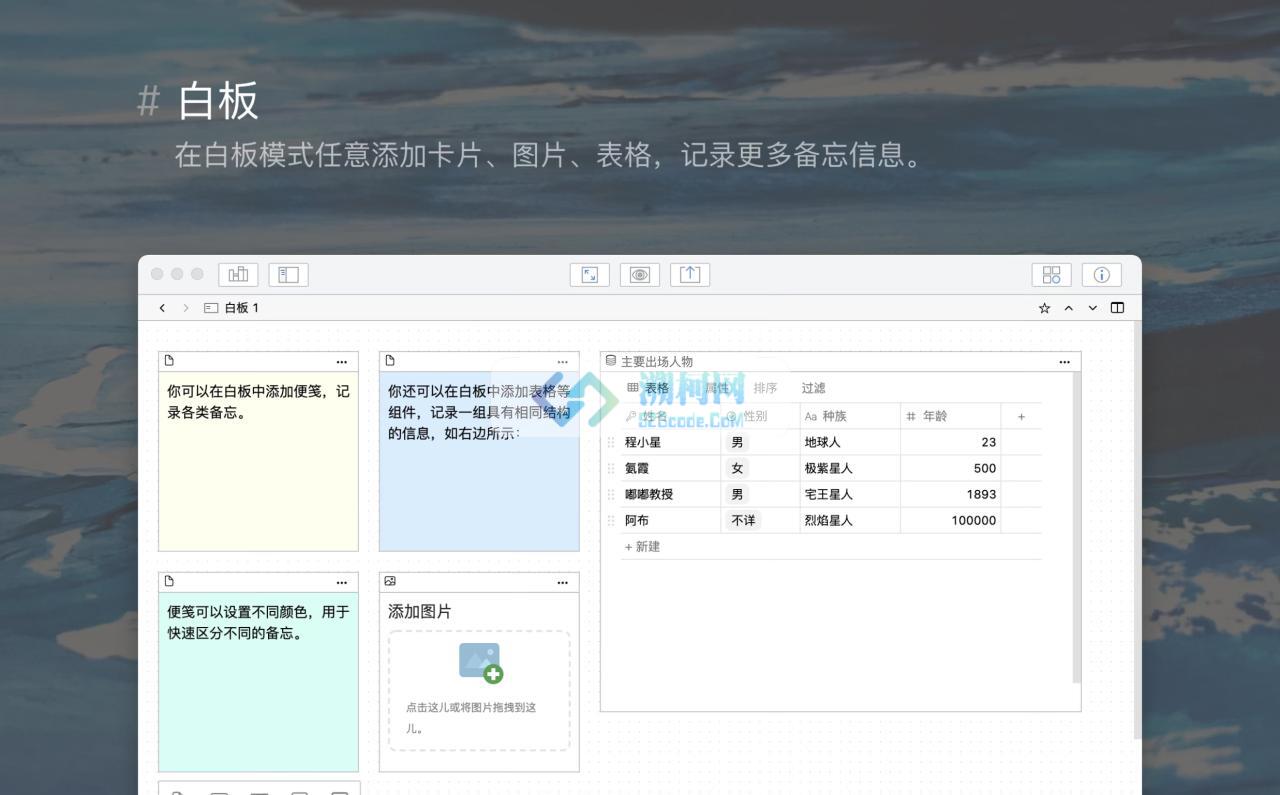Click the yellow note text area
This screenshot has height=795, width=1280.
[258, 461]
